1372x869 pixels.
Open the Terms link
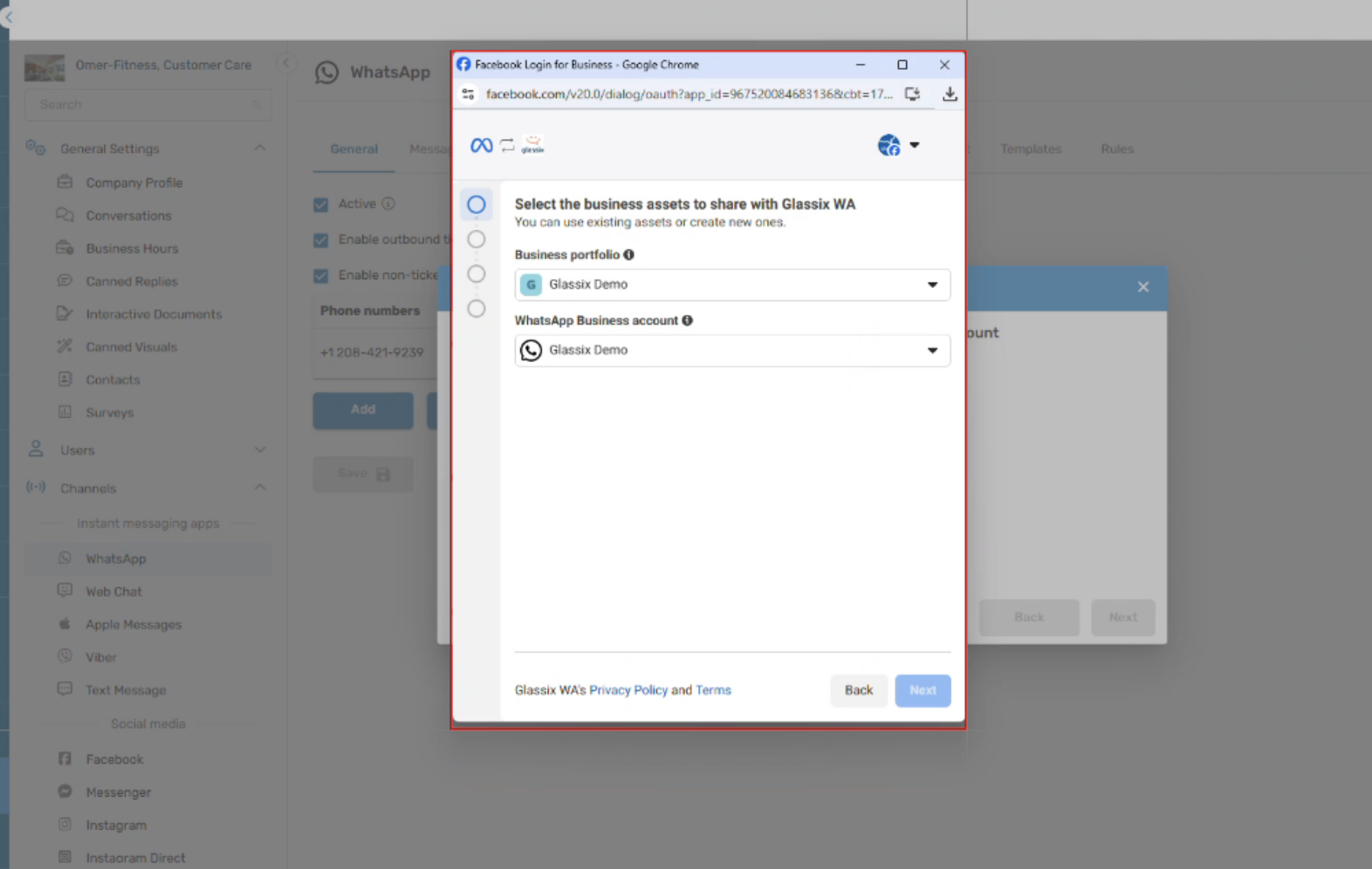point(713,690)
